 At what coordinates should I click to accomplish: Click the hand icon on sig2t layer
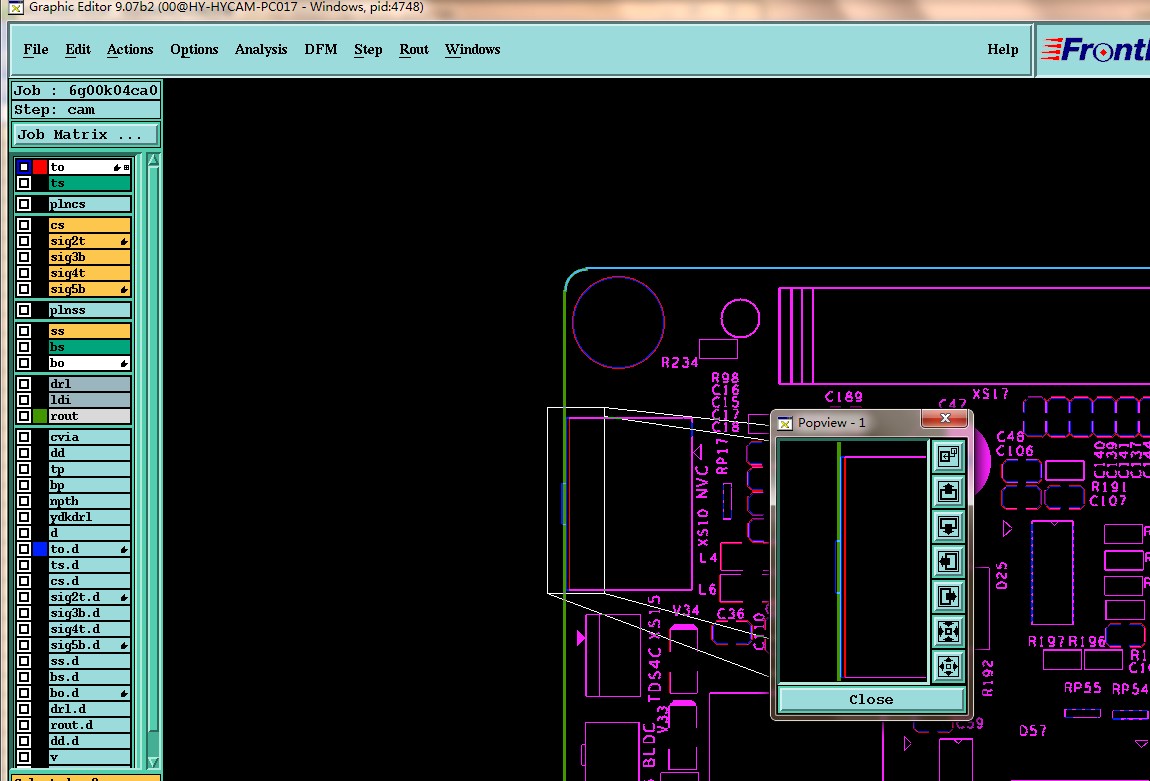coord(124,241)
